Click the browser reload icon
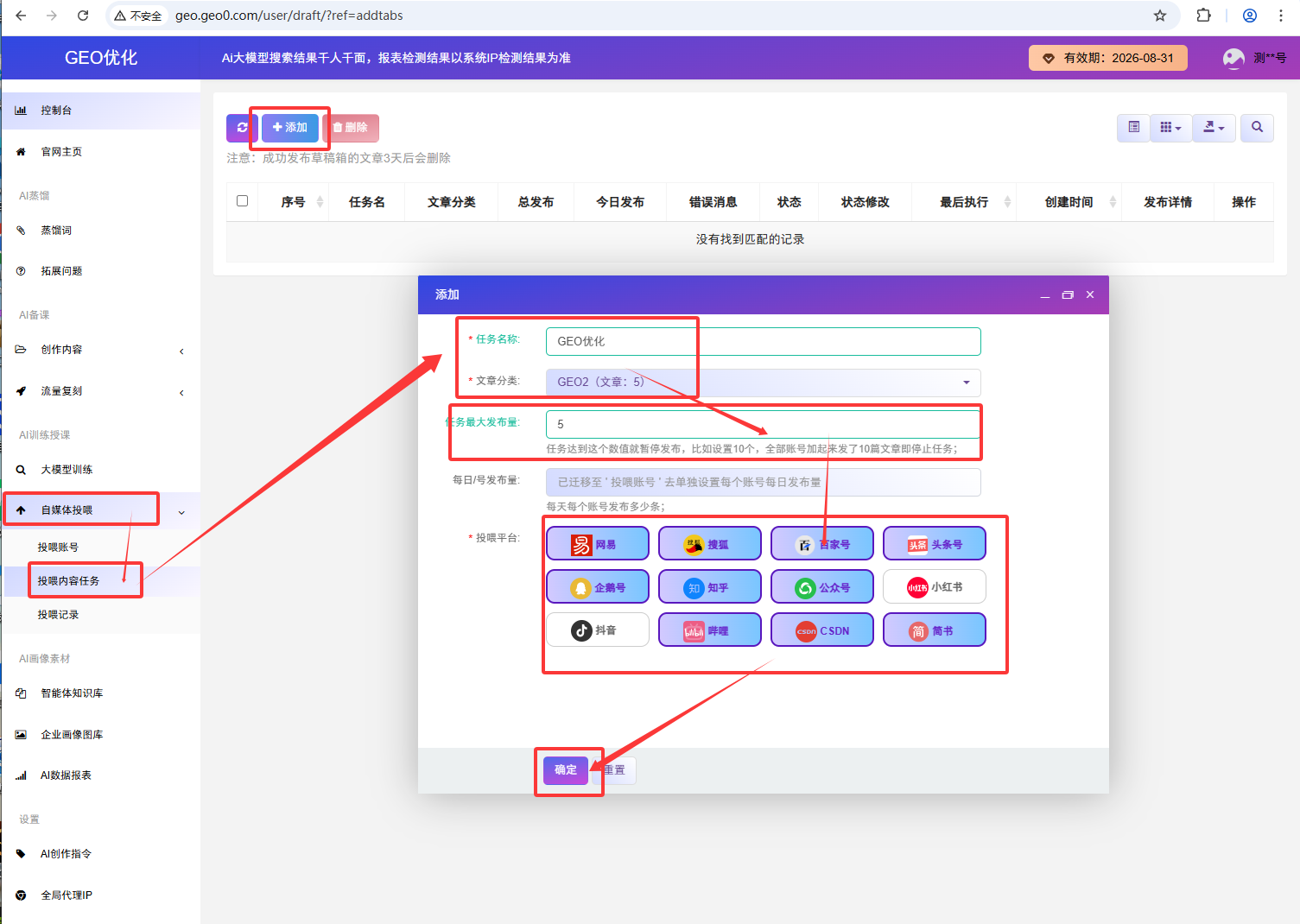The height and width of the screenshot is (924, 1300). (83, 16)
